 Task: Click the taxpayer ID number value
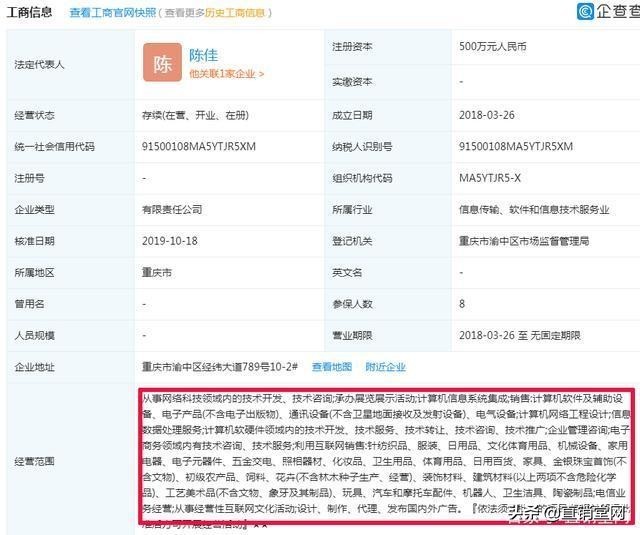pos(515,147)
